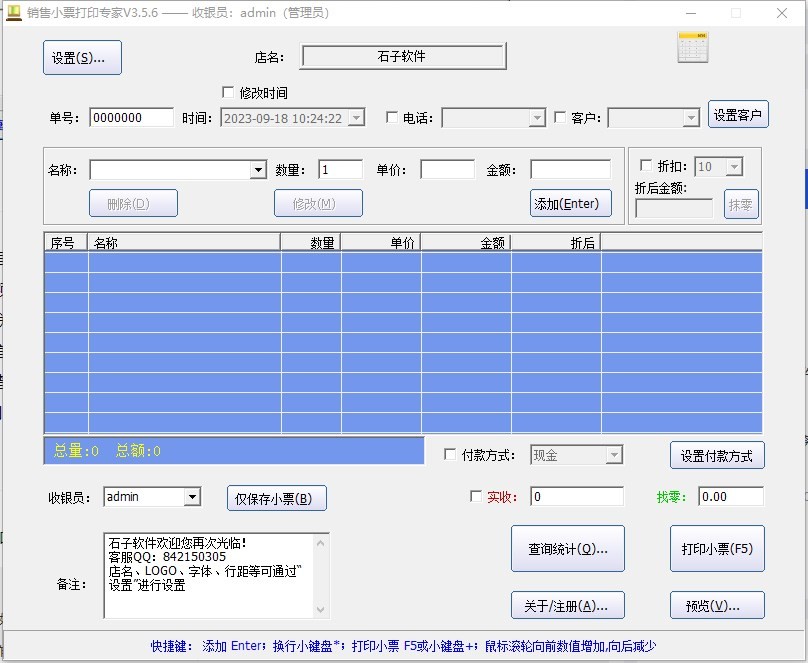Click the calculator icon near the top right
808x663 pixels.
pos(691,47)
